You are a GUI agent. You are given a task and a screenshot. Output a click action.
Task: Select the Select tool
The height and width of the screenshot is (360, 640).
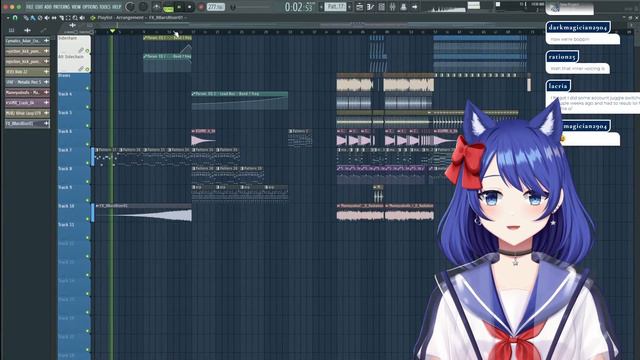[68, 18]
